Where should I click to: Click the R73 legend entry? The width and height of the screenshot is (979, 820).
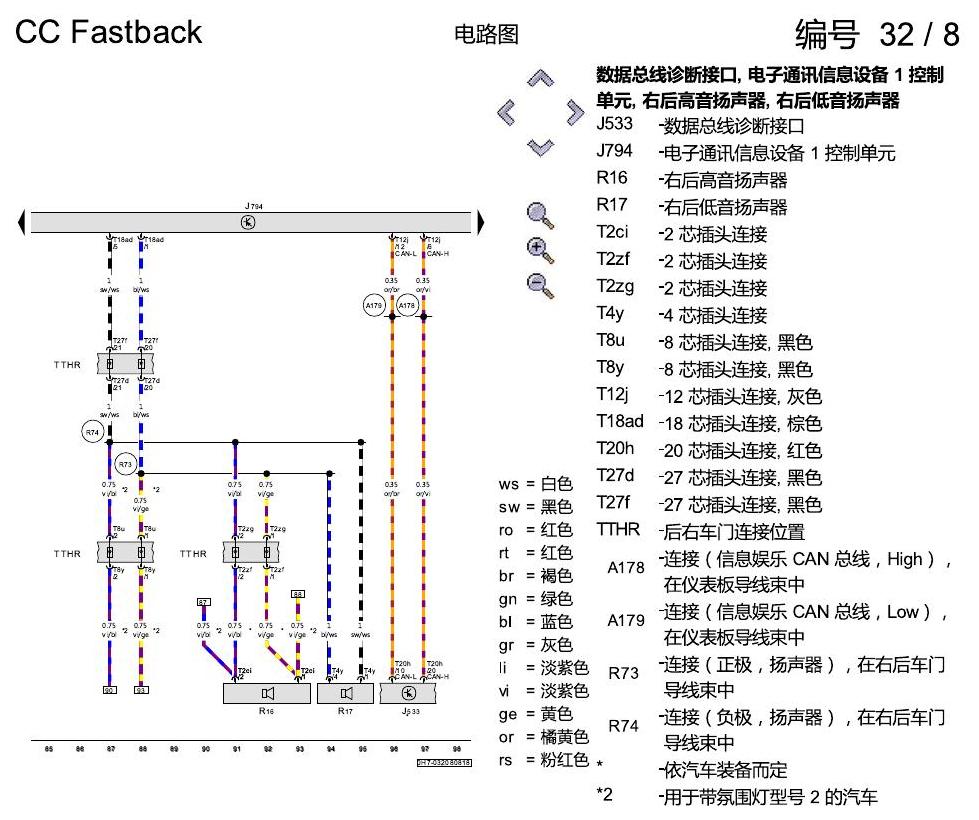[x=777, y=676]
